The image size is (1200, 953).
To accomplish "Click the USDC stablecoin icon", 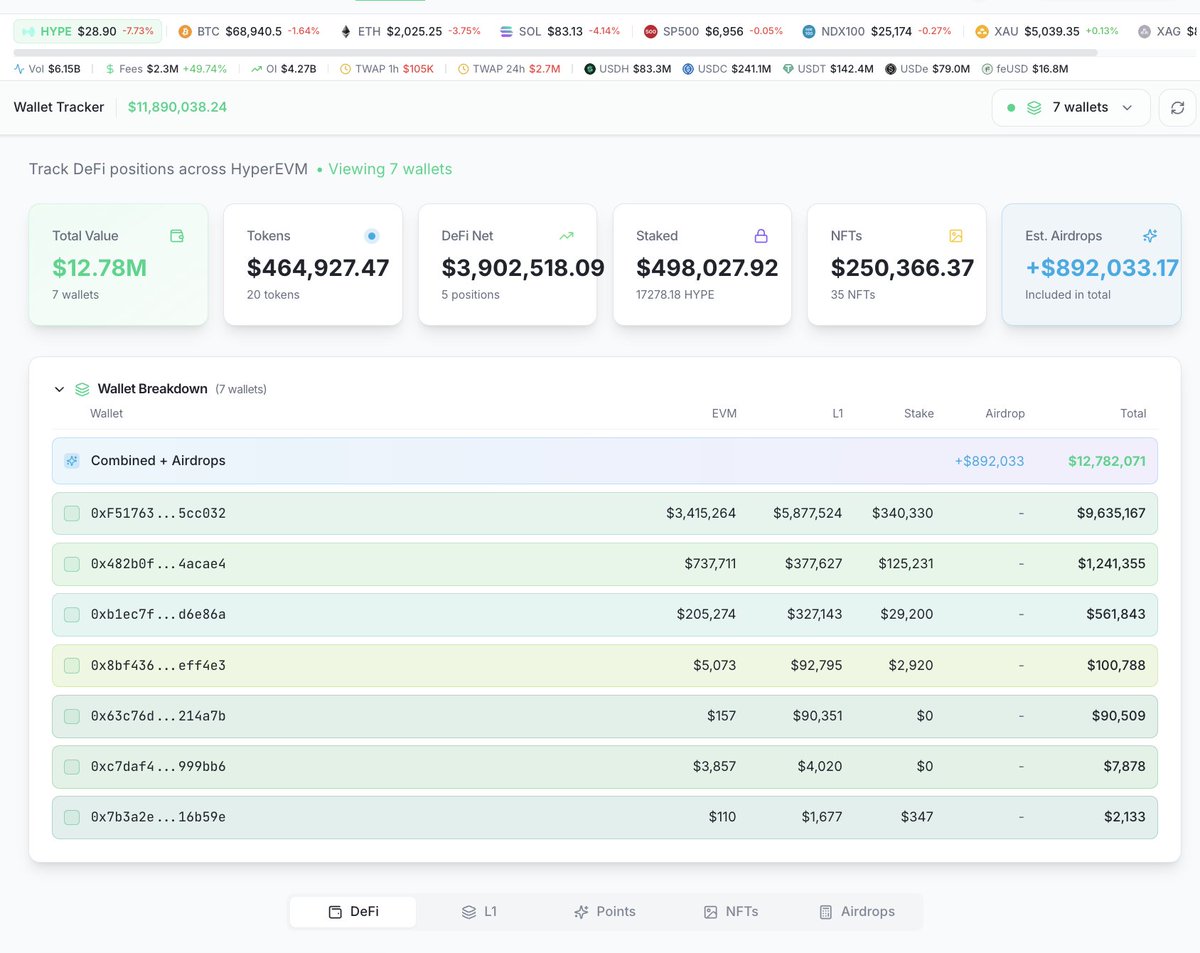I will tap(688, 69).
